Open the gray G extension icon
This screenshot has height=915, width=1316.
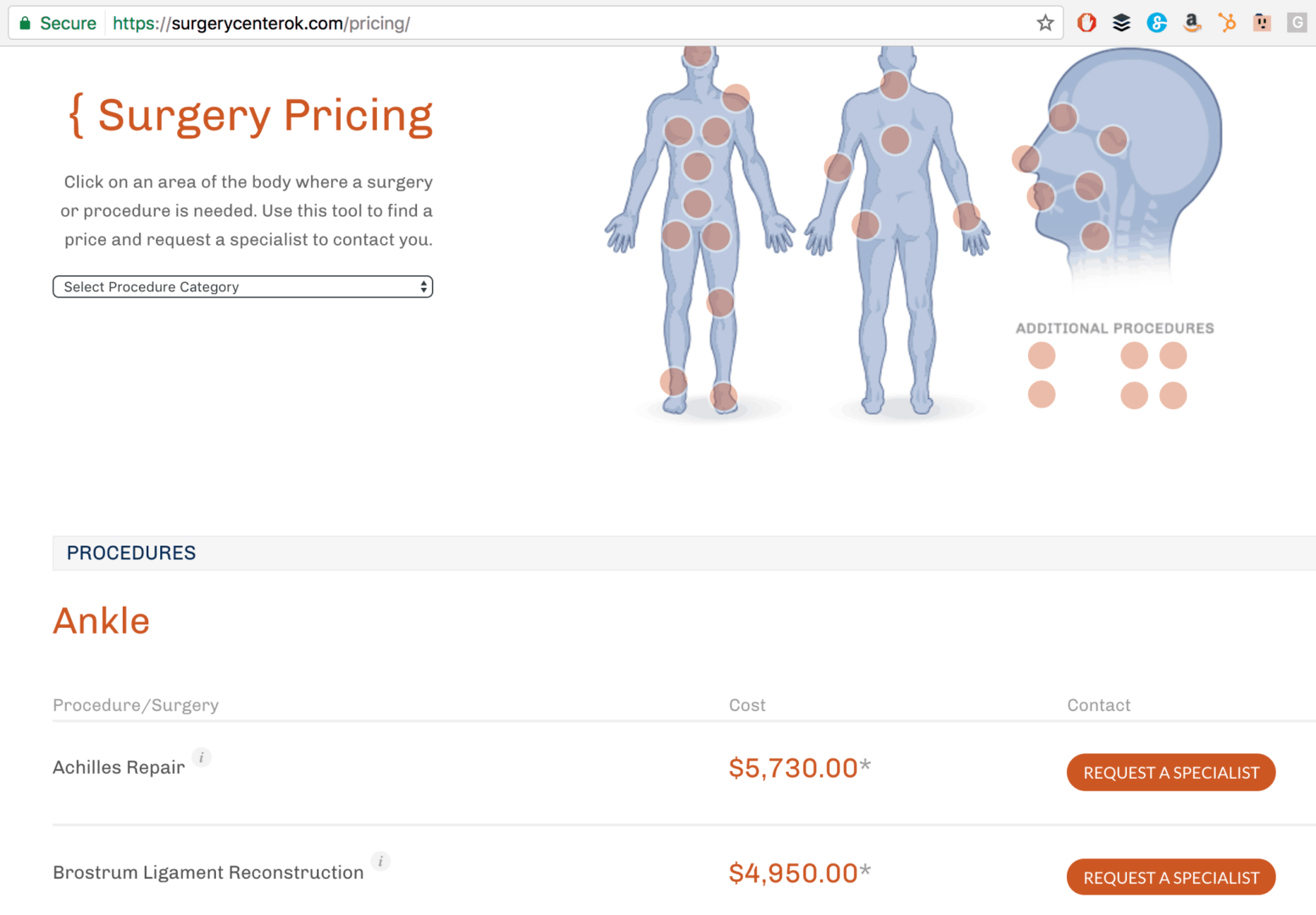pyautogui.click(x=1297, y=23)
